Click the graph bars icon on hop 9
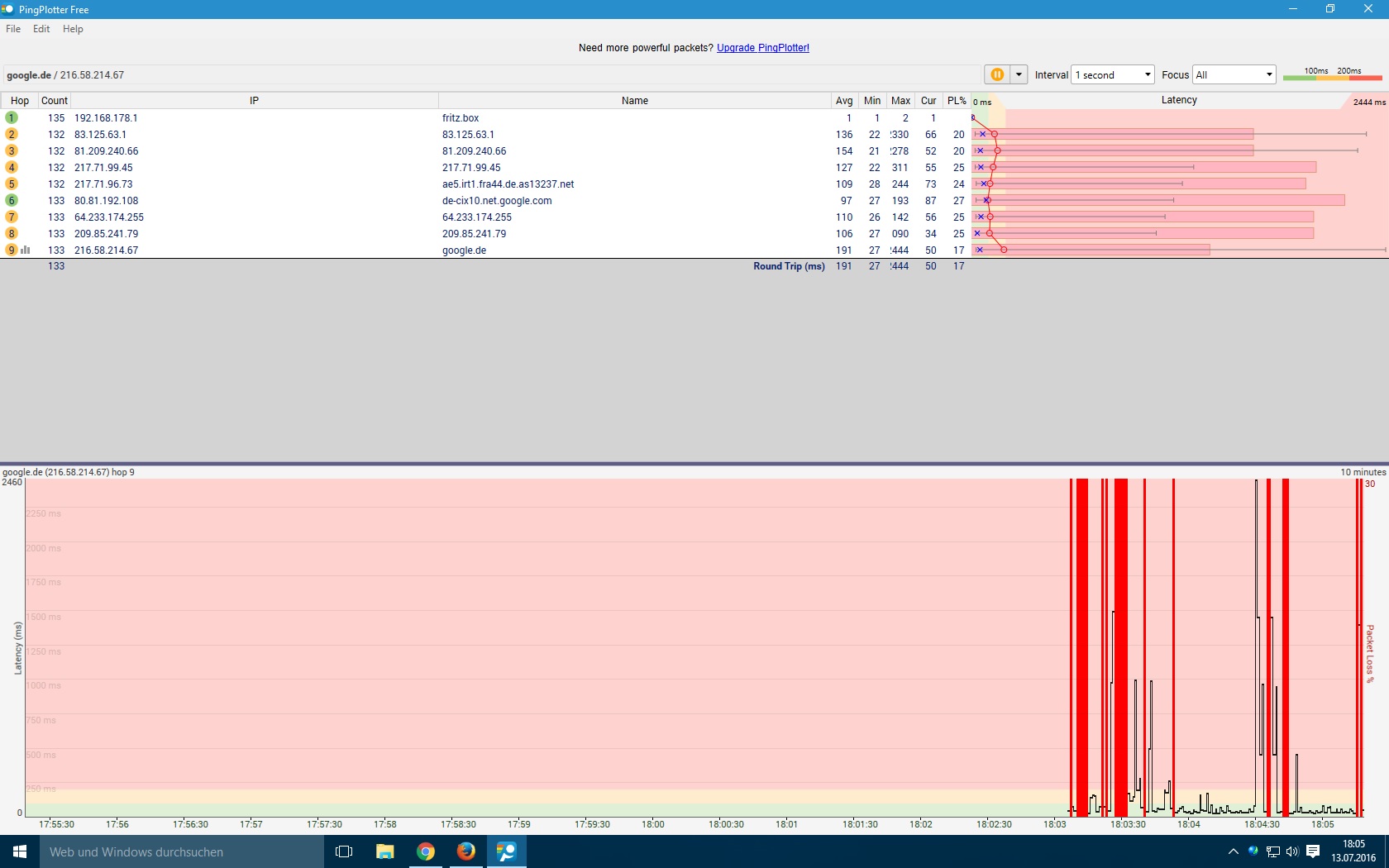The height and width of the screenshot is (868, 1389). coord(26,250)
